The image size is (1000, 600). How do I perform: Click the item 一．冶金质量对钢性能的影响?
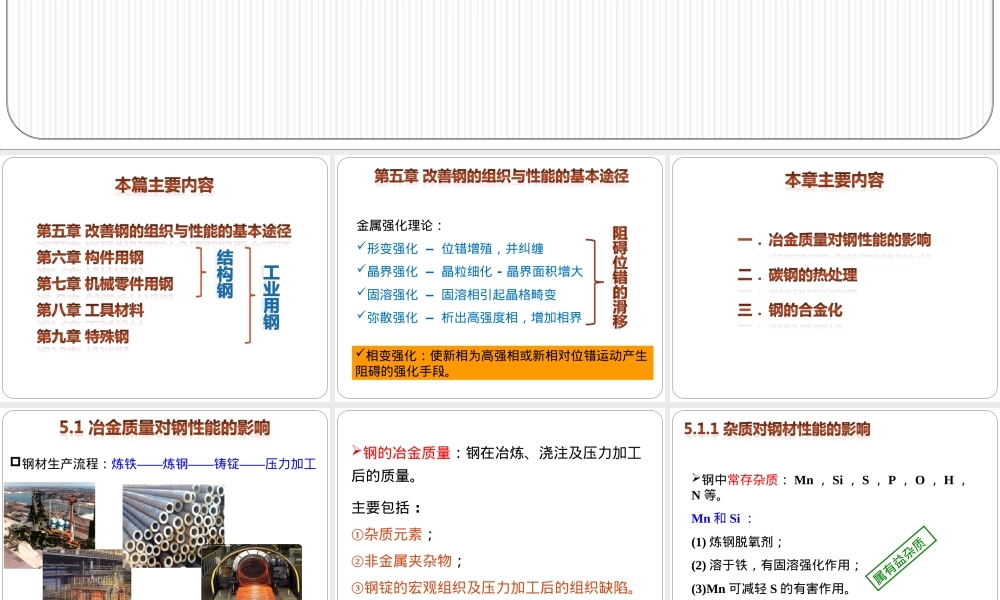(834, 240)
